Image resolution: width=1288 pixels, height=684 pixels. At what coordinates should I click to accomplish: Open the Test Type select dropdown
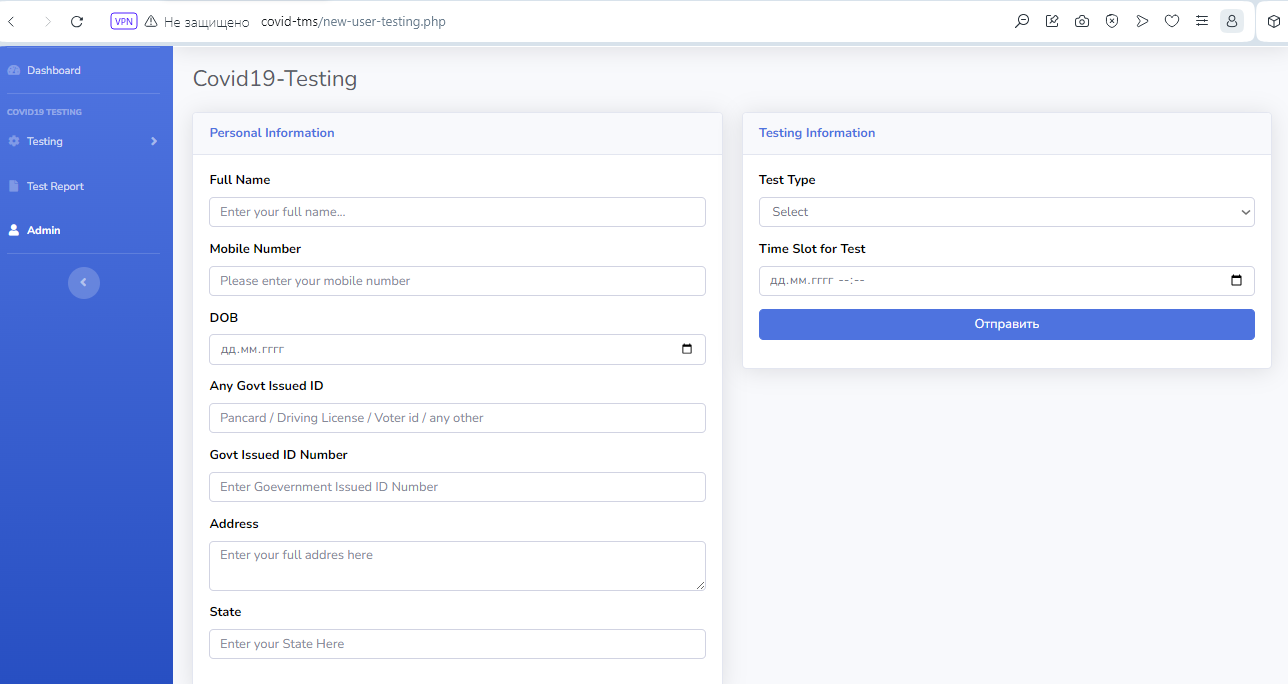coord(1006,212)
